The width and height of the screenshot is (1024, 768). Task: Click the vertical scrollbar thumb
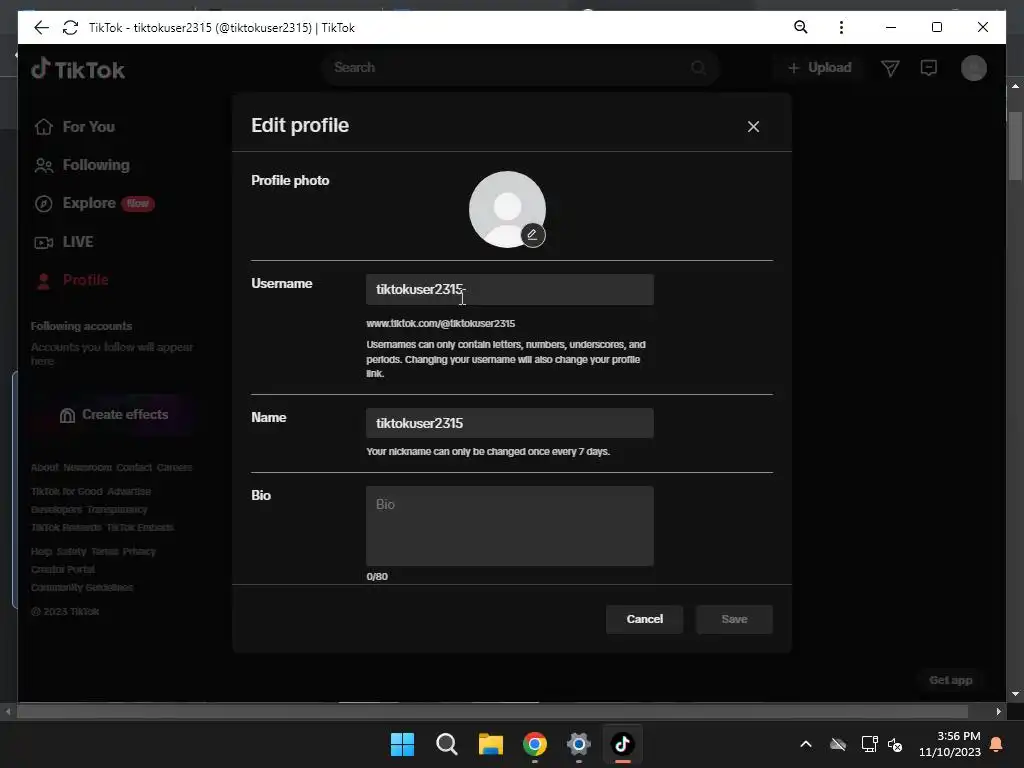[x=1015, y=145]
